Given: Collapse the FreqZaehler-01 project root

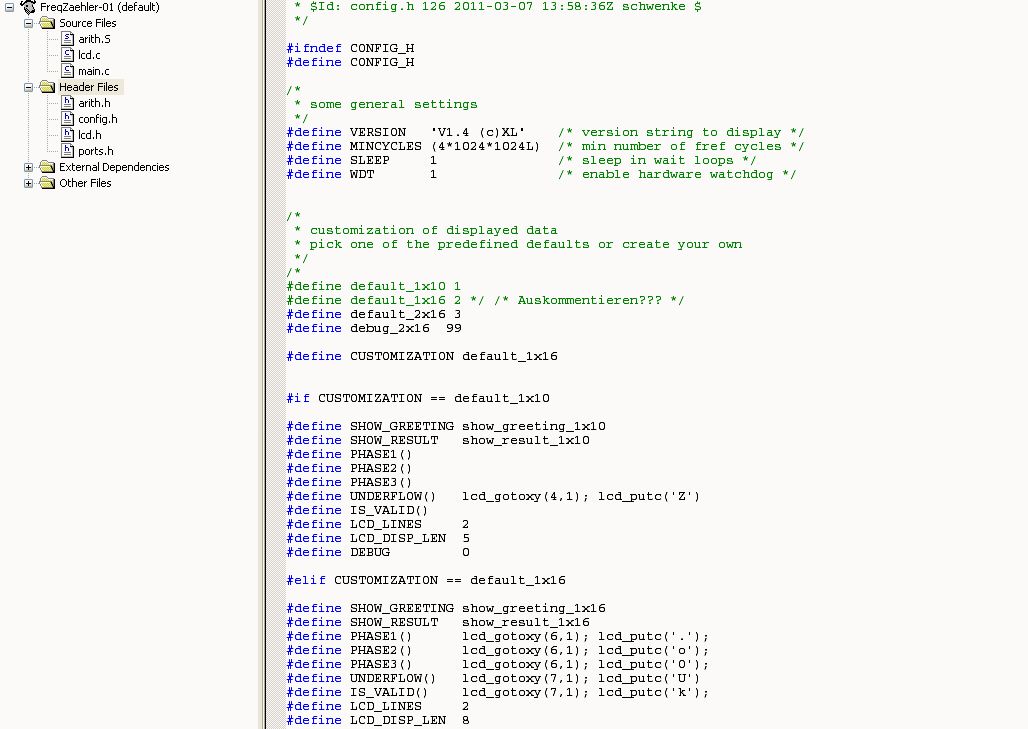Looking at the screenshot, I should coord(10,7).
